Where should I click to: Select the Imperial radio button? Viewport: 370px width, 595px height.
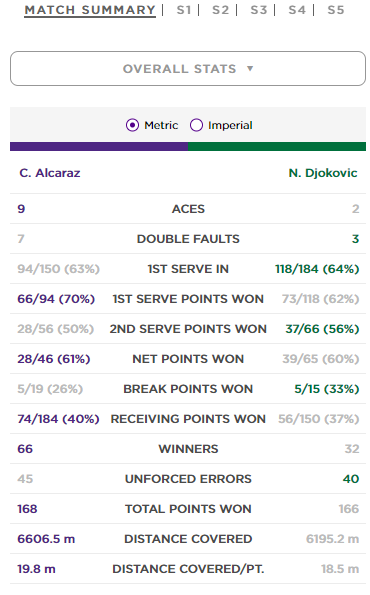pyautogui.click(x=196, y=125)
